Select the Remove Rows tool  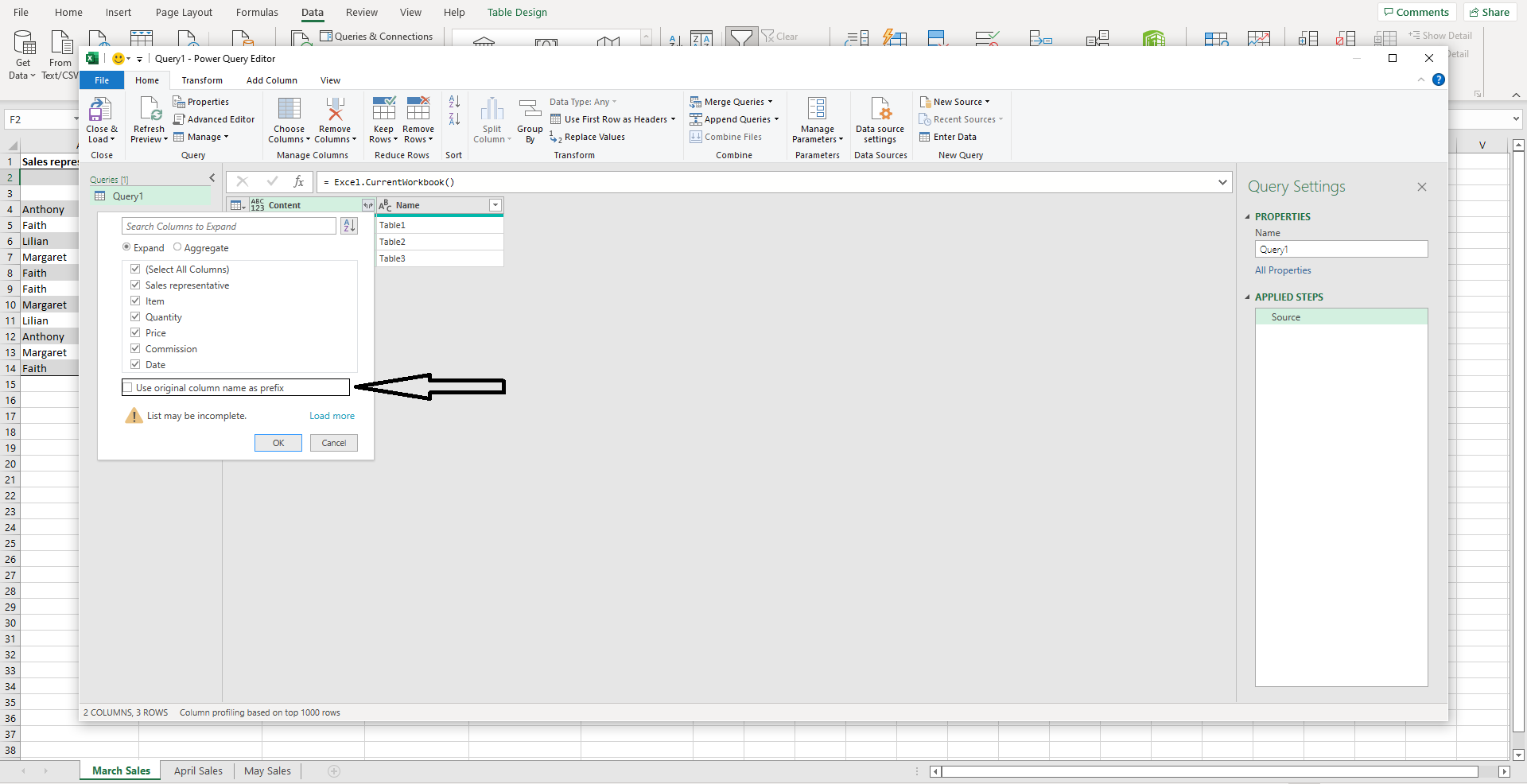[418, 118]
